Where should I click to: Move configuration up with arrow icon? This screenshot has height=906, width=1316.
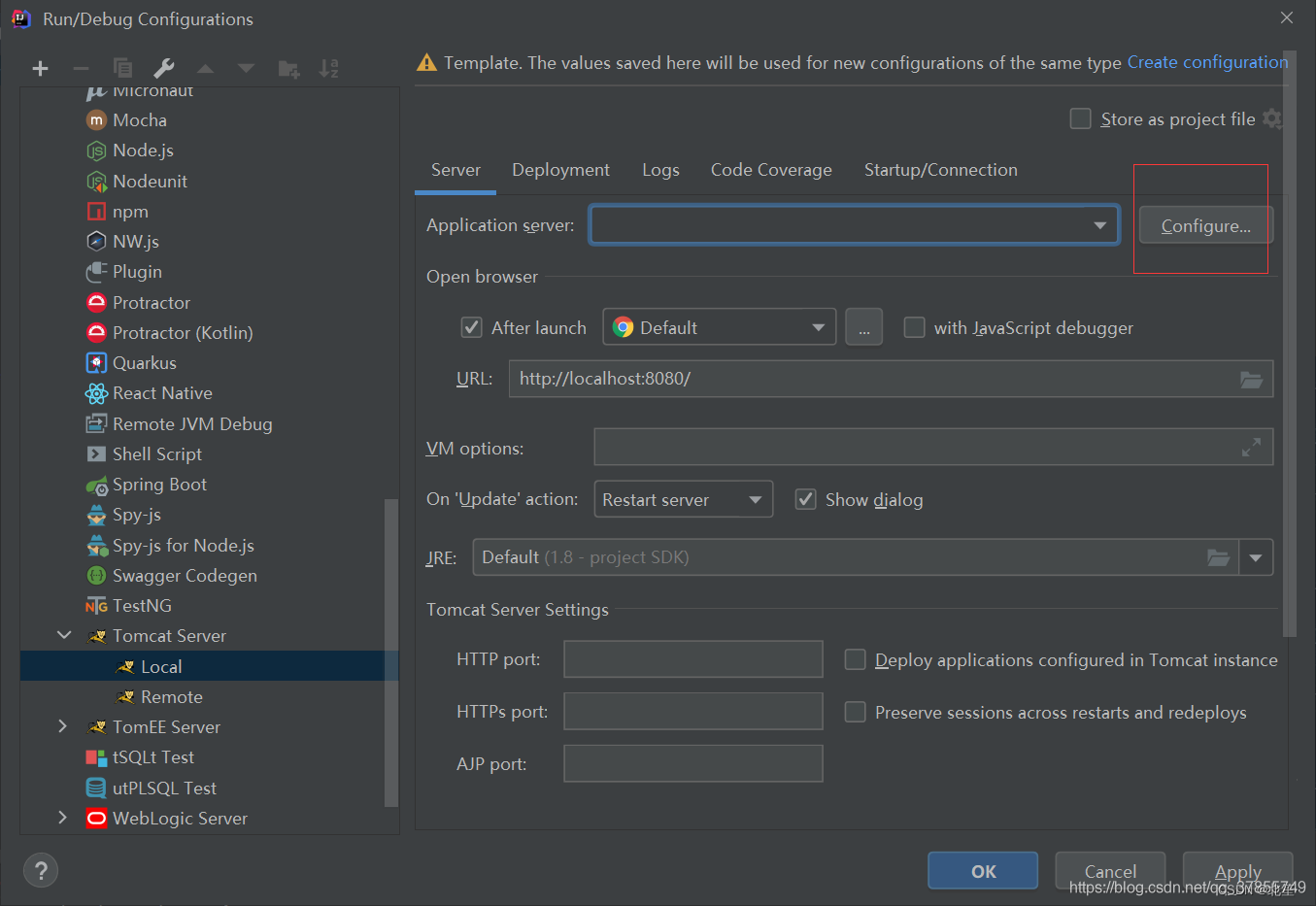[x=205, y=68]
